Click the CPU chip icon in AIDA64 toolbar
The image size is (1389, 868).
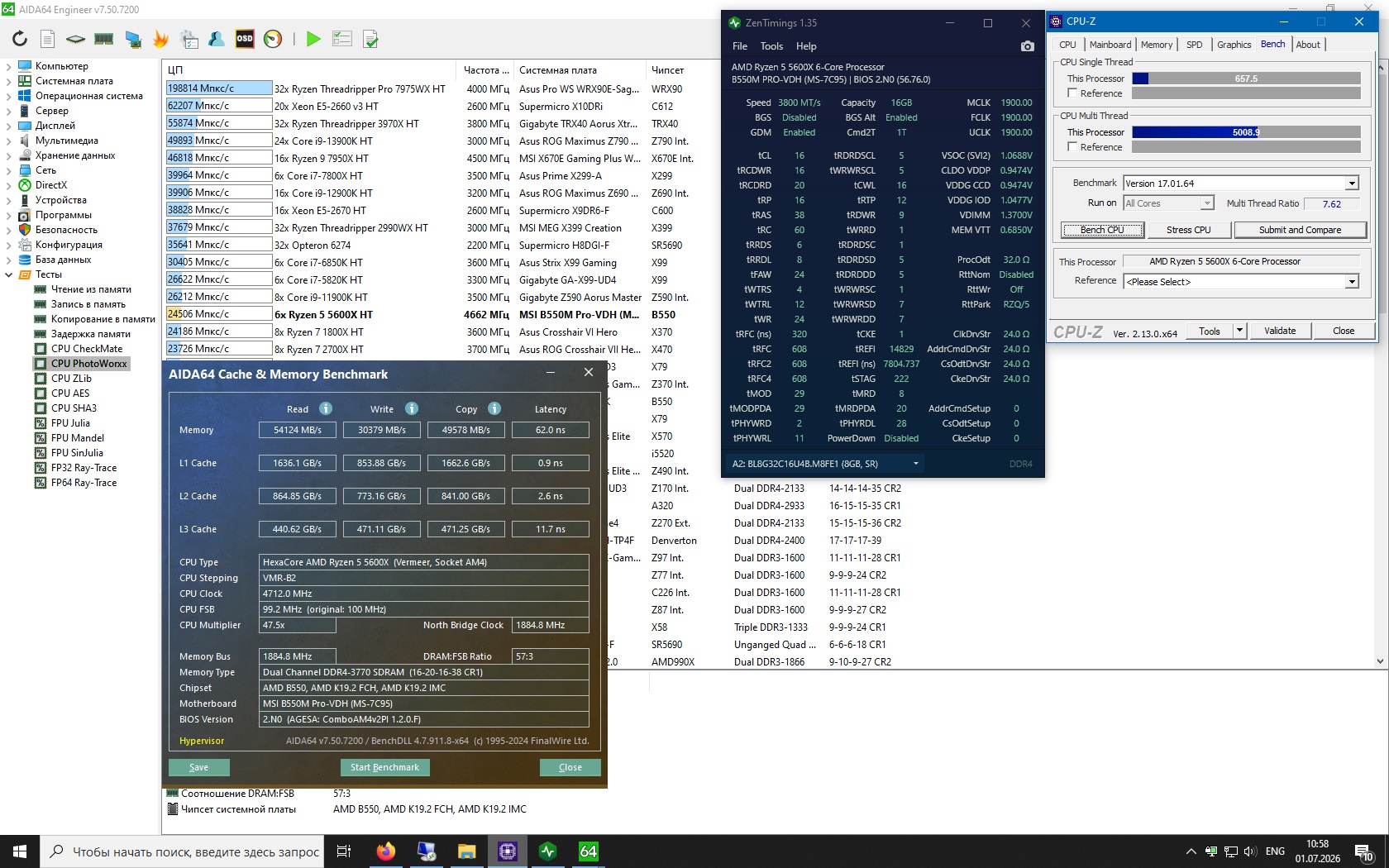pos(75,39)
